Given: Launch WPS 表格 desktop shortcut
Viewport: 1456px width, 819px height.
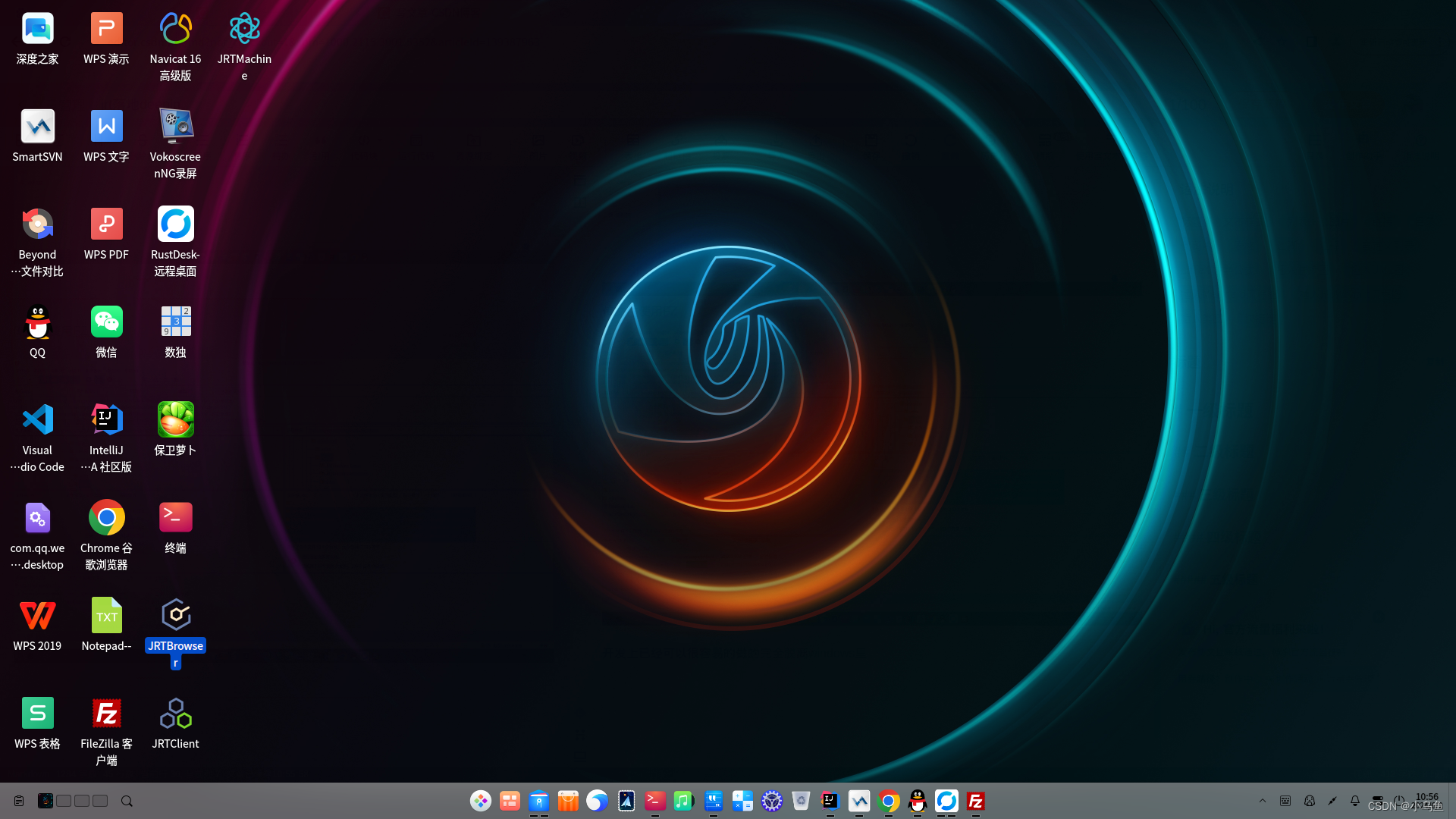Looking at the screenshot, I should point(37,723).
